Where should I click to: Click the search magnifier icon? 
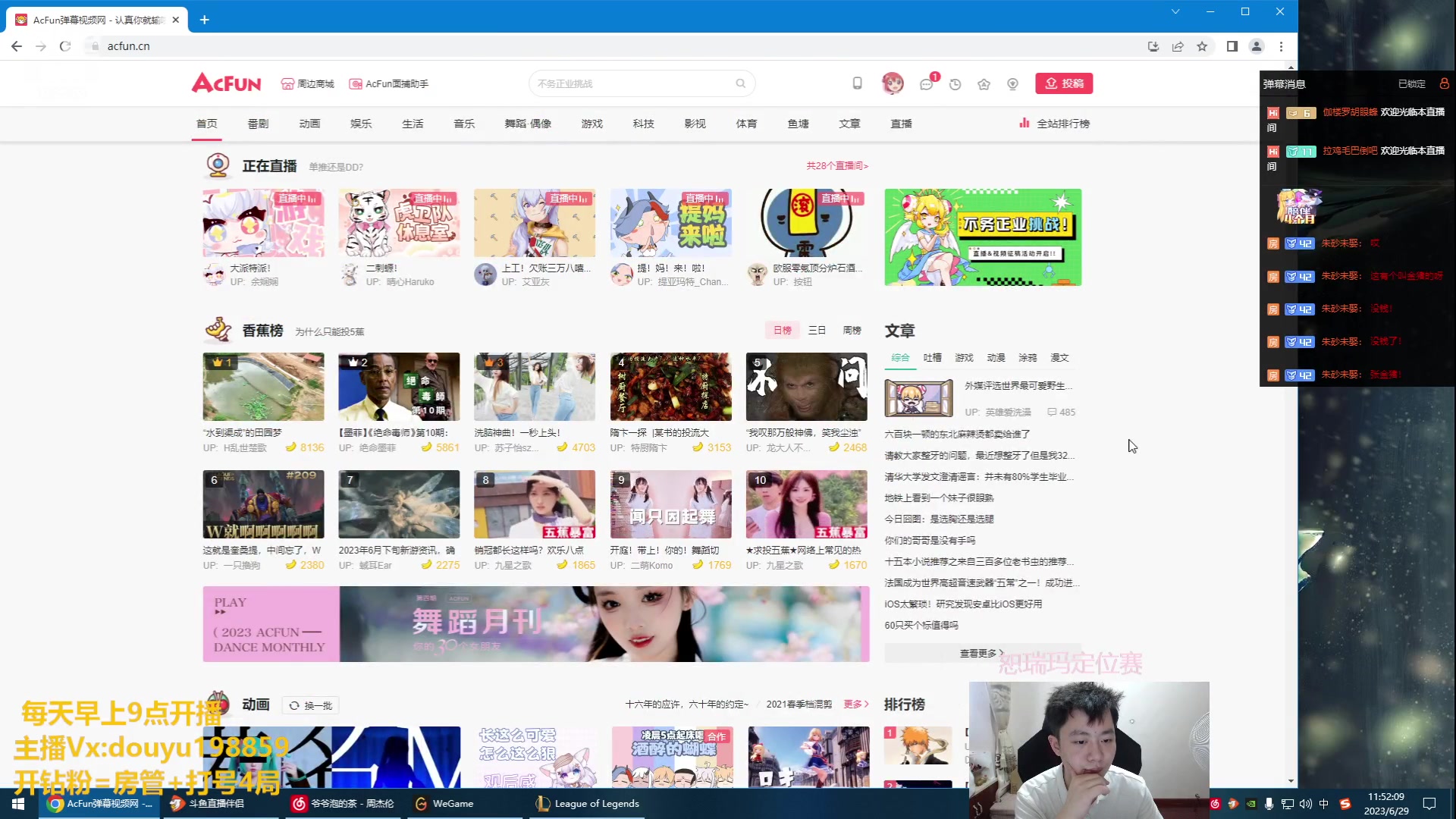pos(741,83)
